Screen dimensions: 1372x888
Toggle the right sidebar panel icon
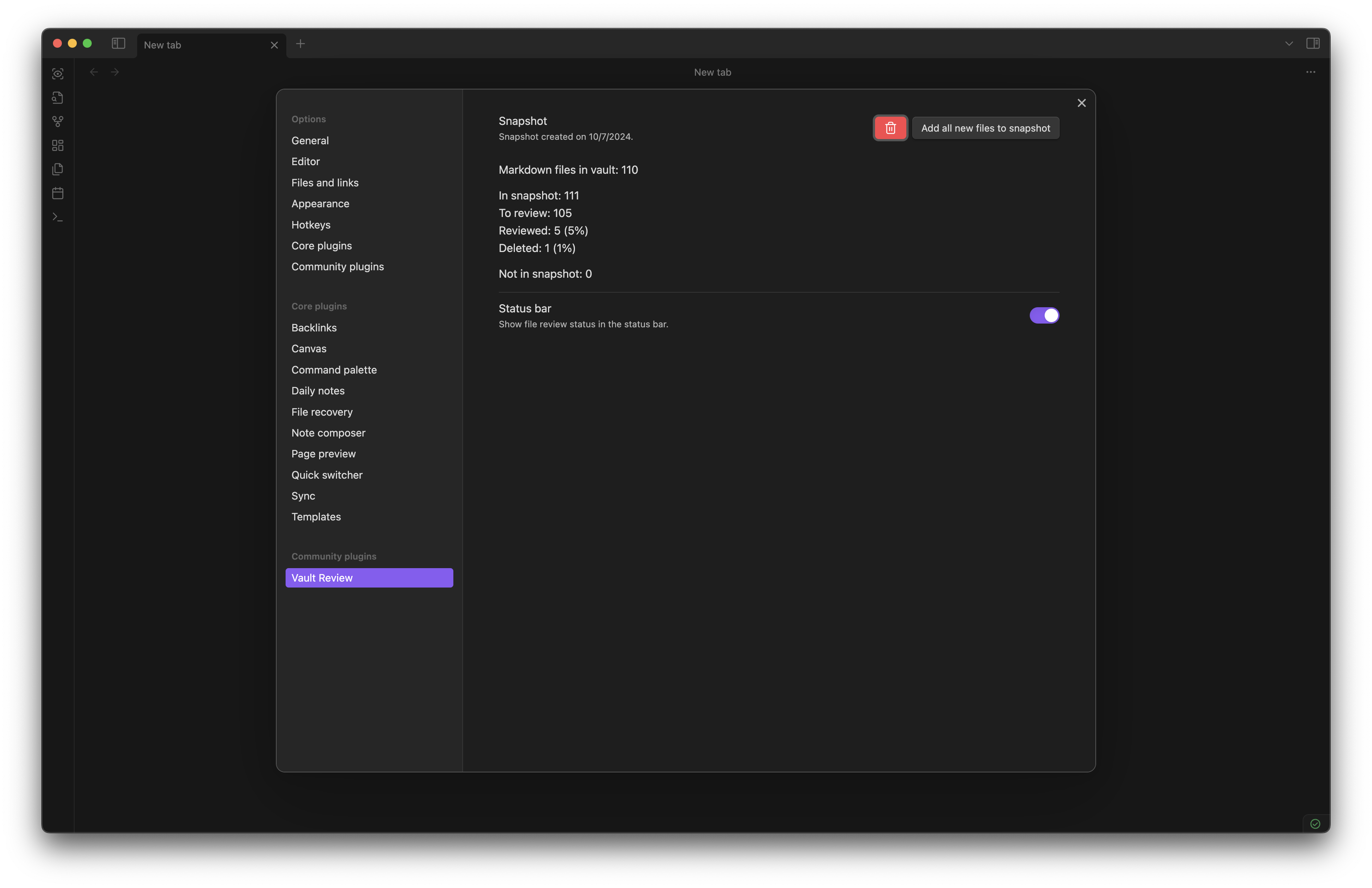pyautogui.click(x=1313, y=43)
